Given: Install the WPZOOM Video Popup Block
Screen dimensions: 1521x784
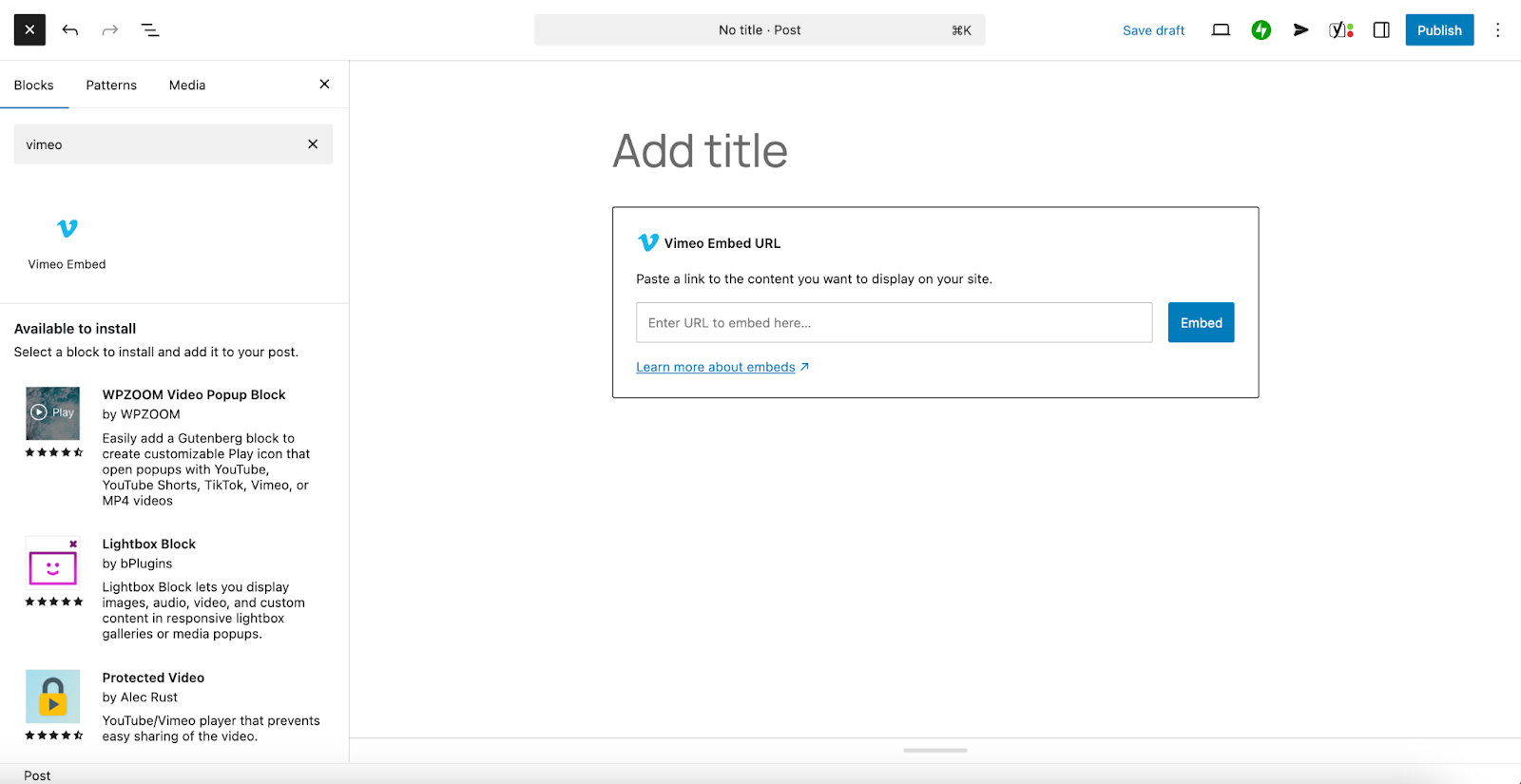Looking at the screenshot, I should [x=173, y=447].
